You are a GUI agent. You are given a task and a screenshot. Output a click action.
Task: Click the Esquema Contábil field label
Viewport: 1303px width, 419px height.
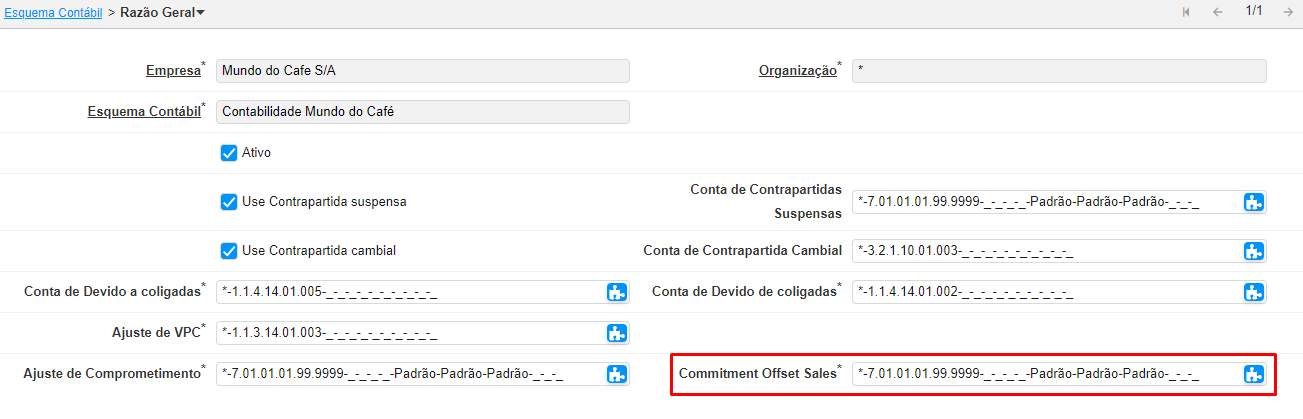[x=143, y=111]
